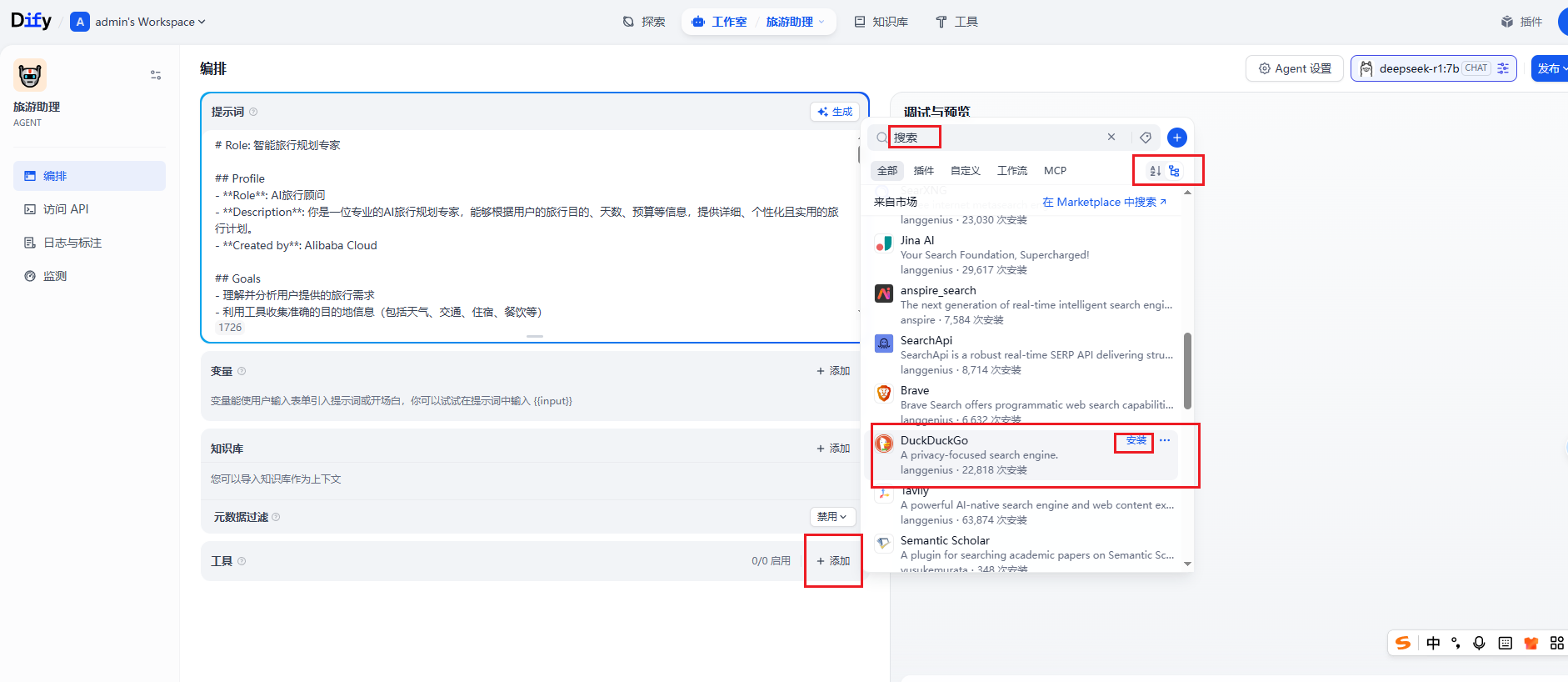
Task: Open the 工具 top navigation item
Action: [956, 22]
